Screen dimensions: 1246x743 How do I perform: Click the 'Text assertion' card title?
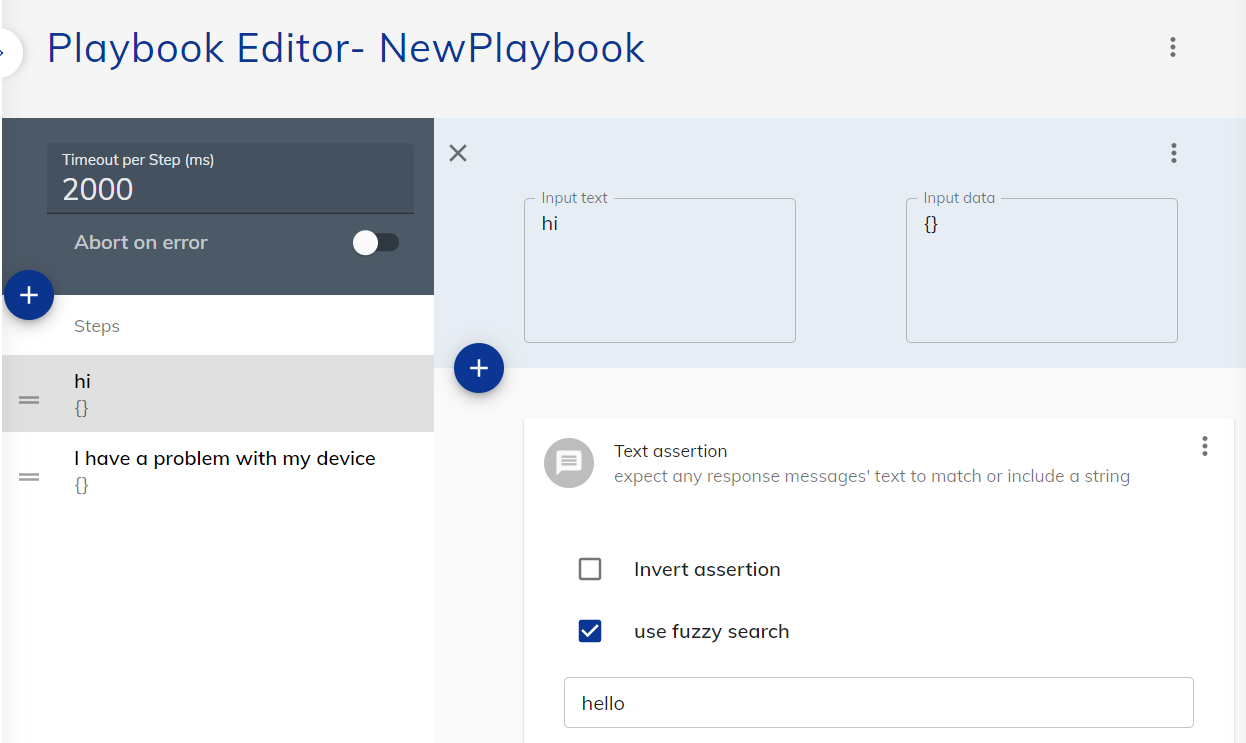click(671, 451)
